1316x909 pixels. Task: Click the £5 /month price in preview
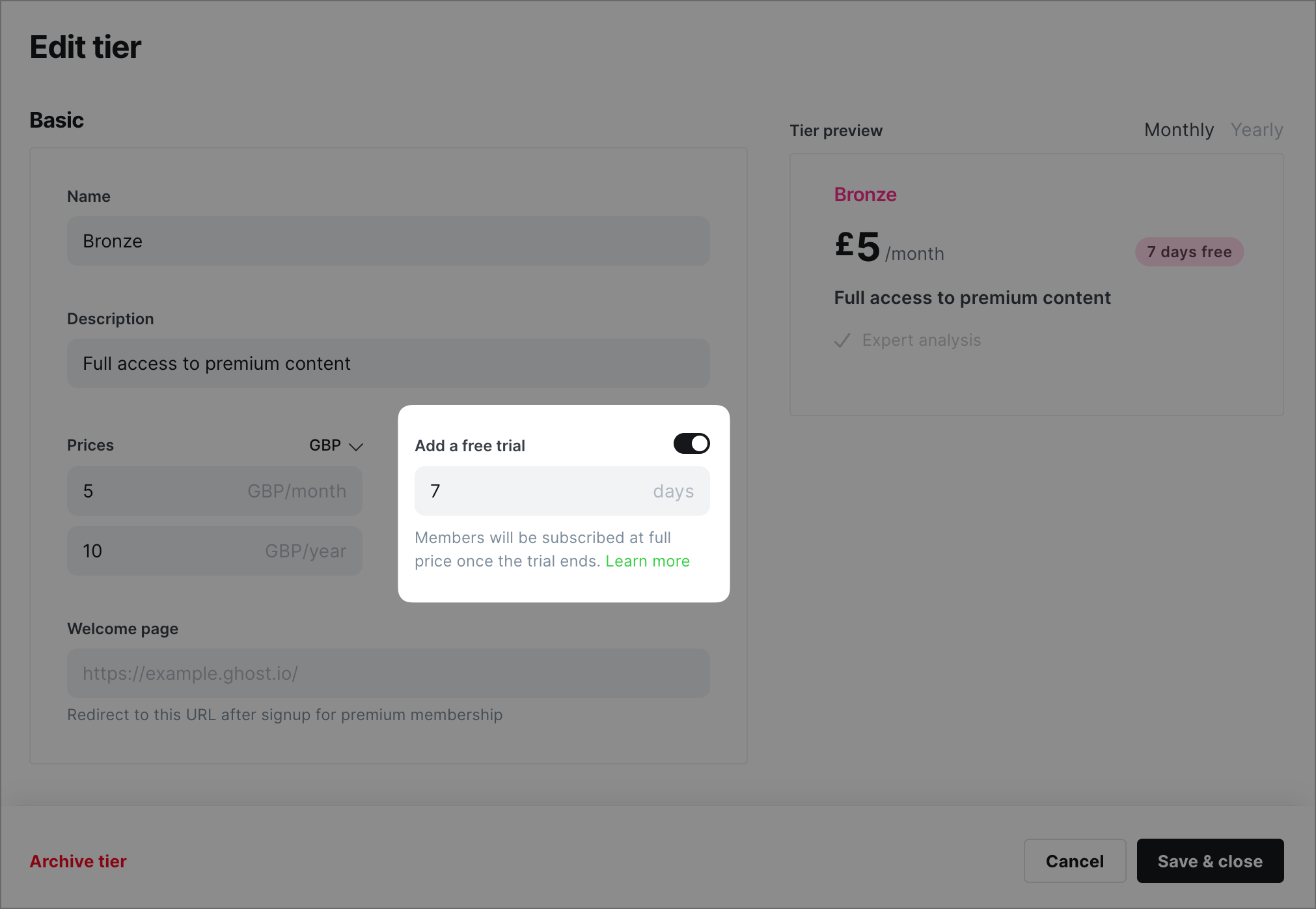889,248
